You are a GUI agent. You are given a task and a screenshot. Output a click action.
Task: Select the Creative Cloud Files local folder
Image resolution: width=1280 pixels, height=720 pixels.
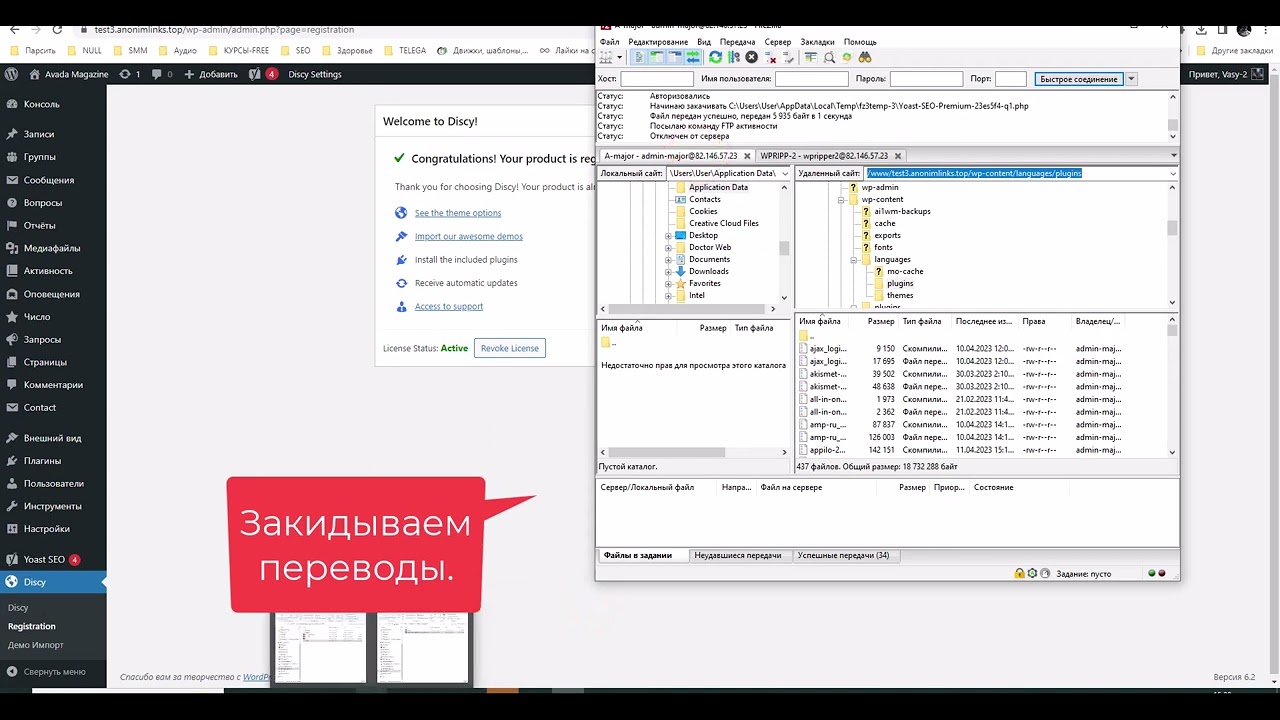tap(723, 223)
